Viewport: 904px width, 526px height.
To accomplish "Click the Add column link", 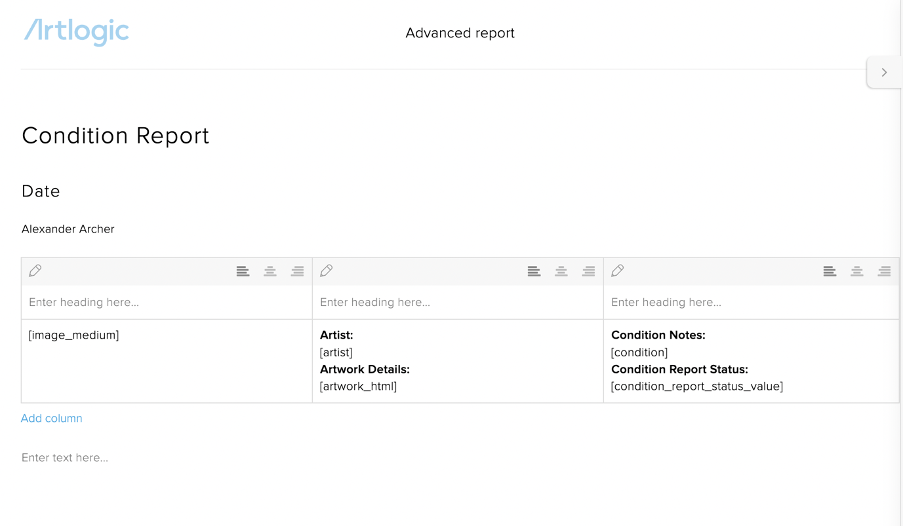I will pyautogui.click(x=51, y=418).
